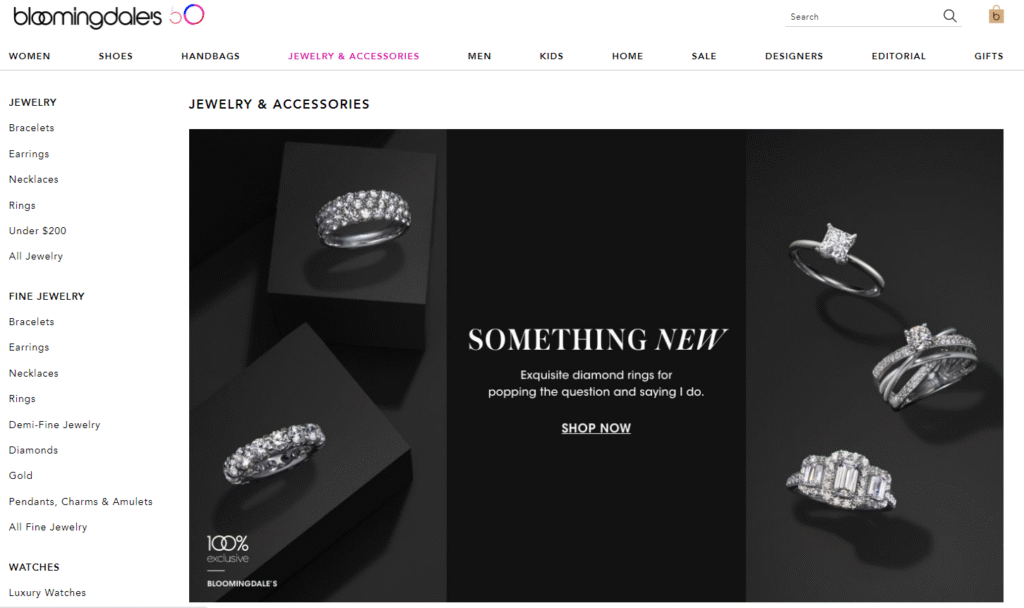Open the Women menu

point(29,56)
